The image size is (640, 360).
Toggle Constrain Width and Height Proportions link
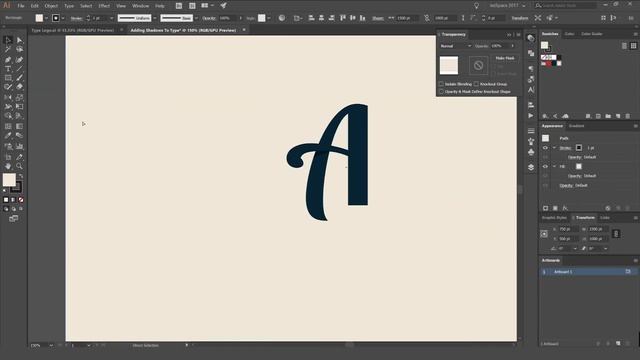coord(616,234)
